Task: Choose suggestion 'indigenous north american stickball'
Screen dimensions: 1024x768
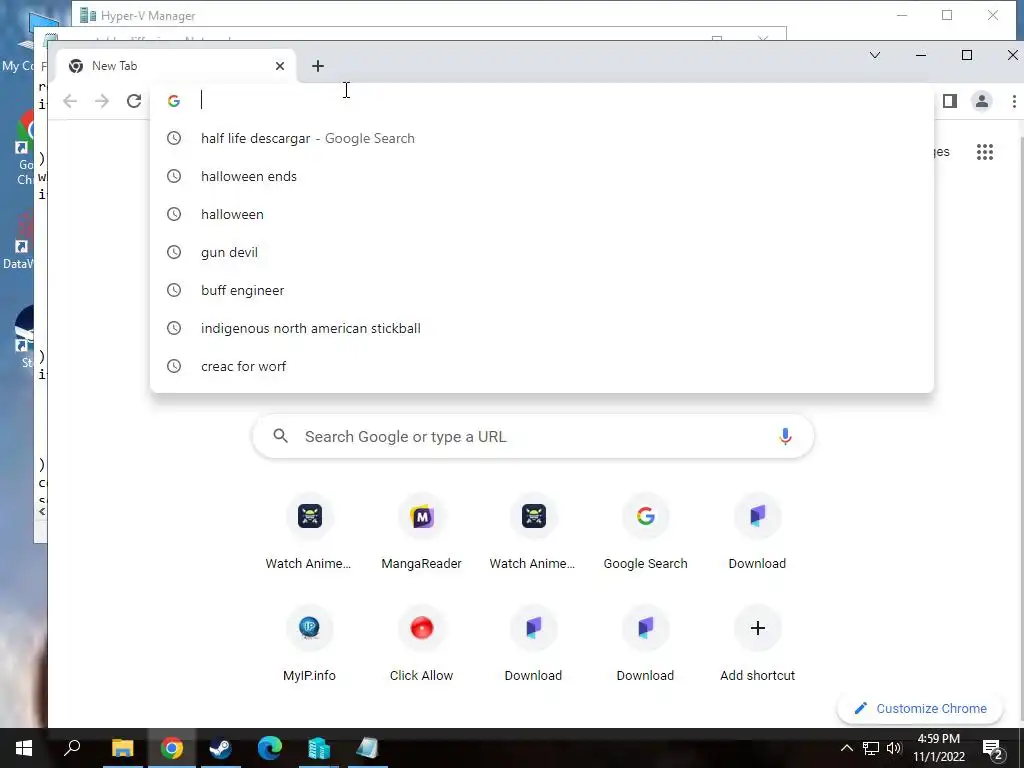Action: 542,328
